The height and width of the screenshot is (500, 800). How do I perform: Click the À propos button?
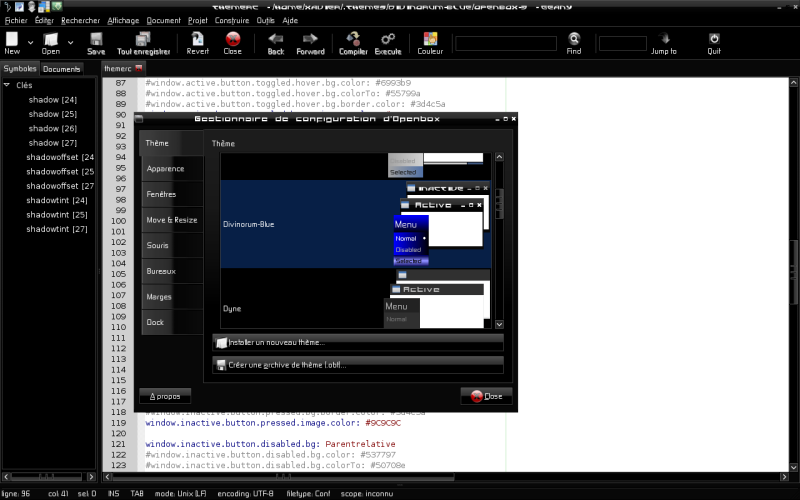point(165,396)
